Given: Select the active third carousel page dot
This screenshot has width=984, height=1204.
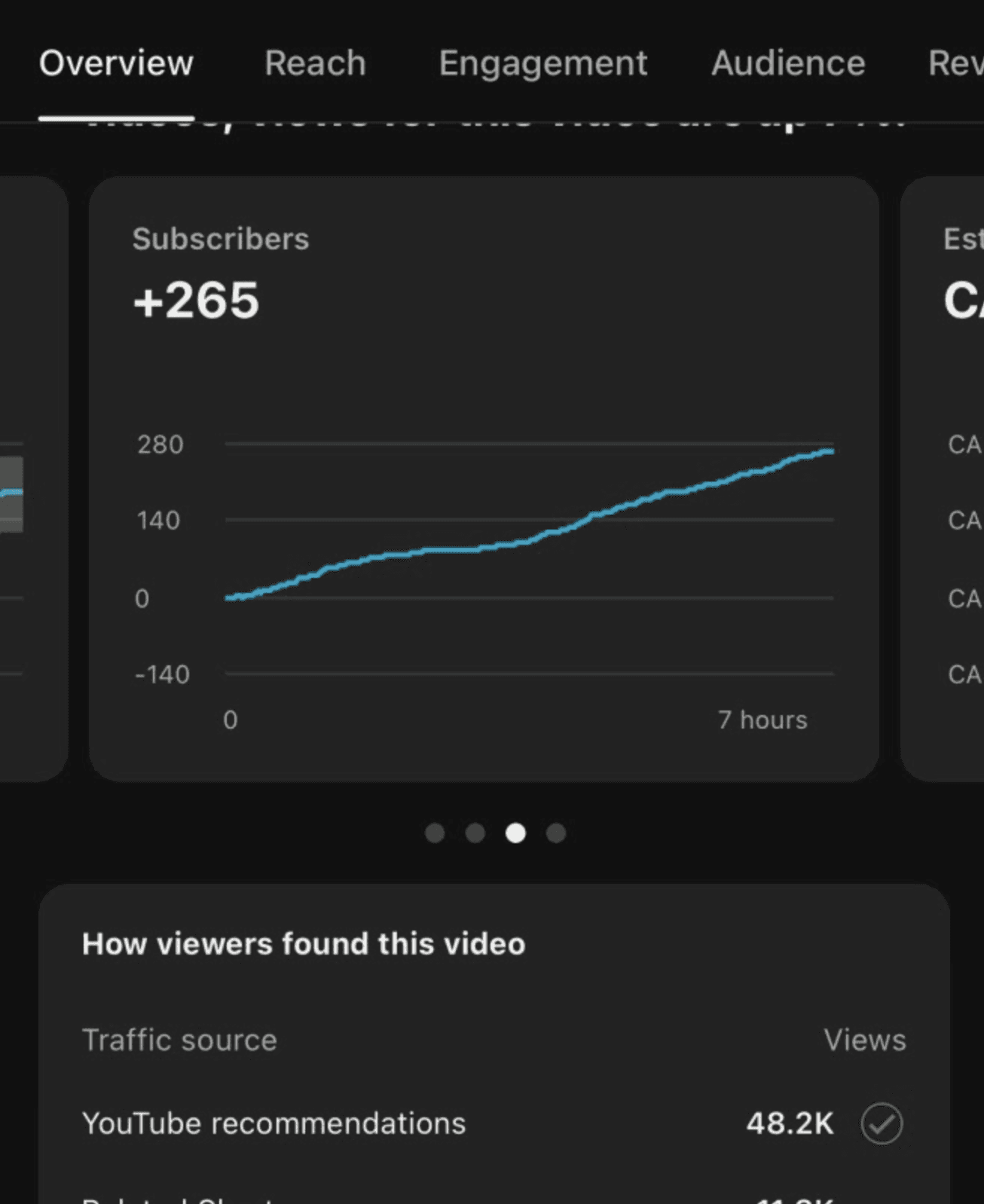Looking at the screenshot, I should pyautogui.click(x=515, y=833).
